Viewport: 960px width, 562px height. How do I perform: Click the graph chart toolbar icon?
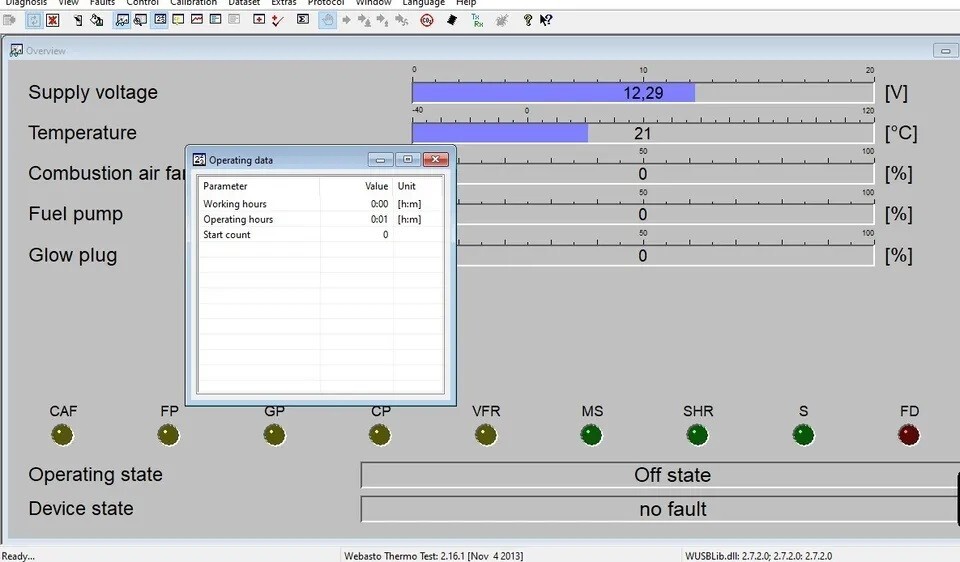(197, 20)
